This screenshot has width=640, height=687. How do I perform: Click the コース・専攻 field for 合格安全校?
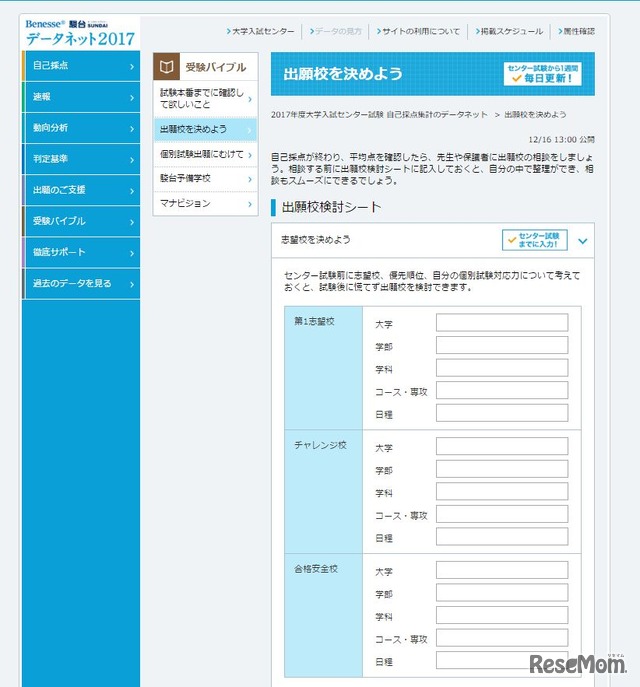pos(502,638)
